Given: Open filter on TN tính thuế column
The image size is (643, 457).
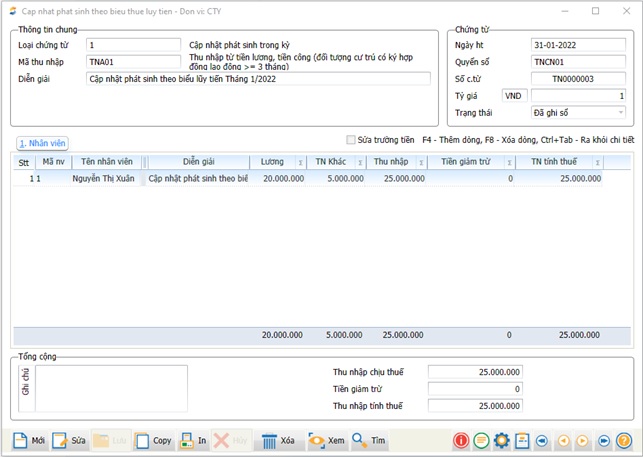Looking at the screenshot, I should [598, 162].
